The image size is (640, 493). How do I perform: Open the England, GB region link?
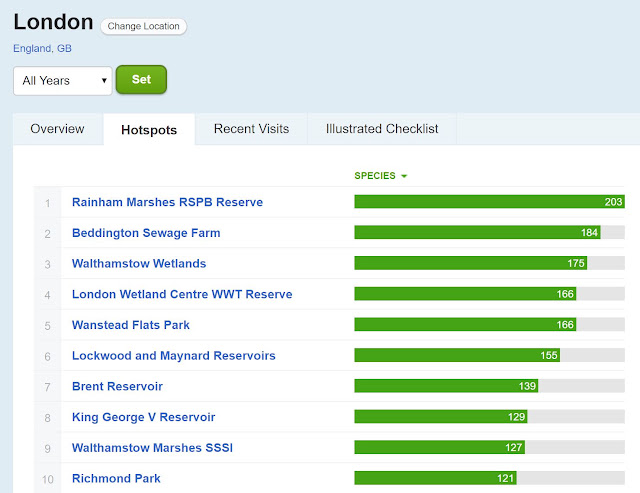point(42,49)
